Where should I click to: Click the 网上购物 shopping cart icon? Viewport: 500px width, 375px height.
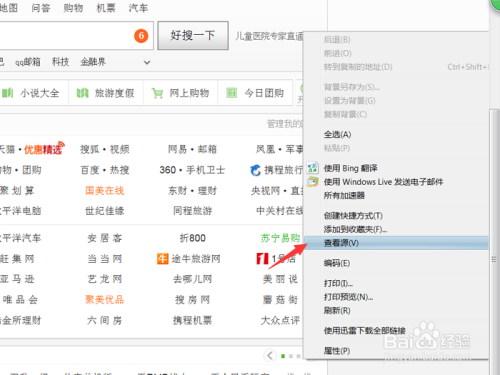tap(157, 93)
